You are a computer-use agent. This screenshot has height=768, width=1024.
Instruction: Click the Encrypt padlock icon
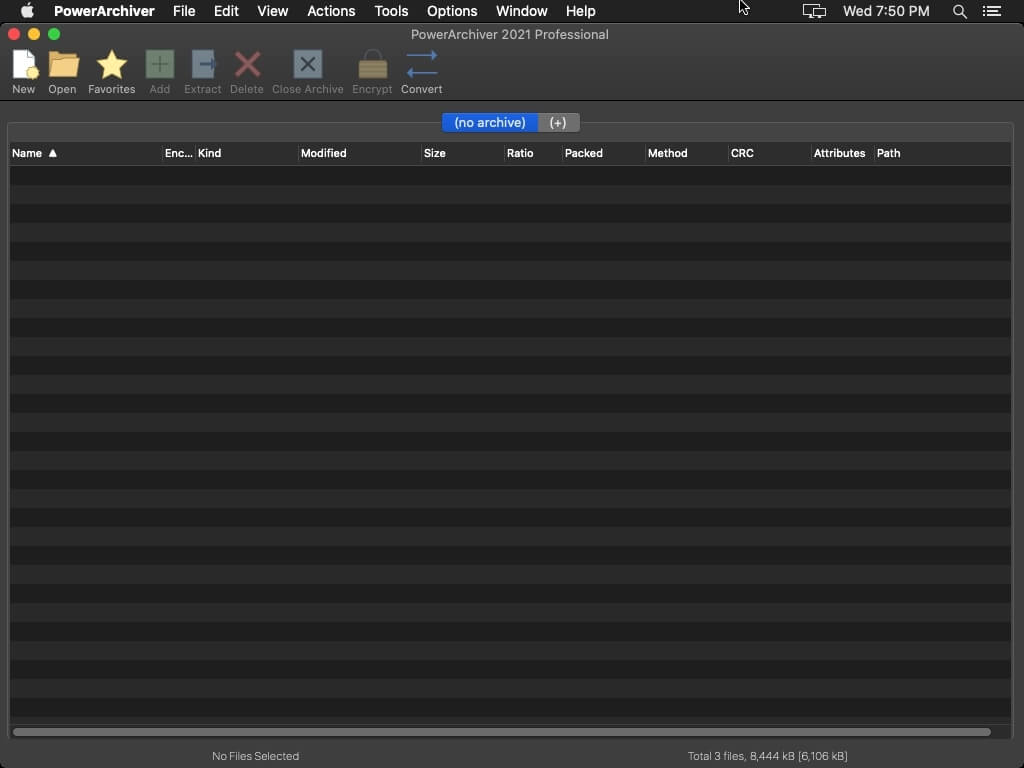[372, 65]
